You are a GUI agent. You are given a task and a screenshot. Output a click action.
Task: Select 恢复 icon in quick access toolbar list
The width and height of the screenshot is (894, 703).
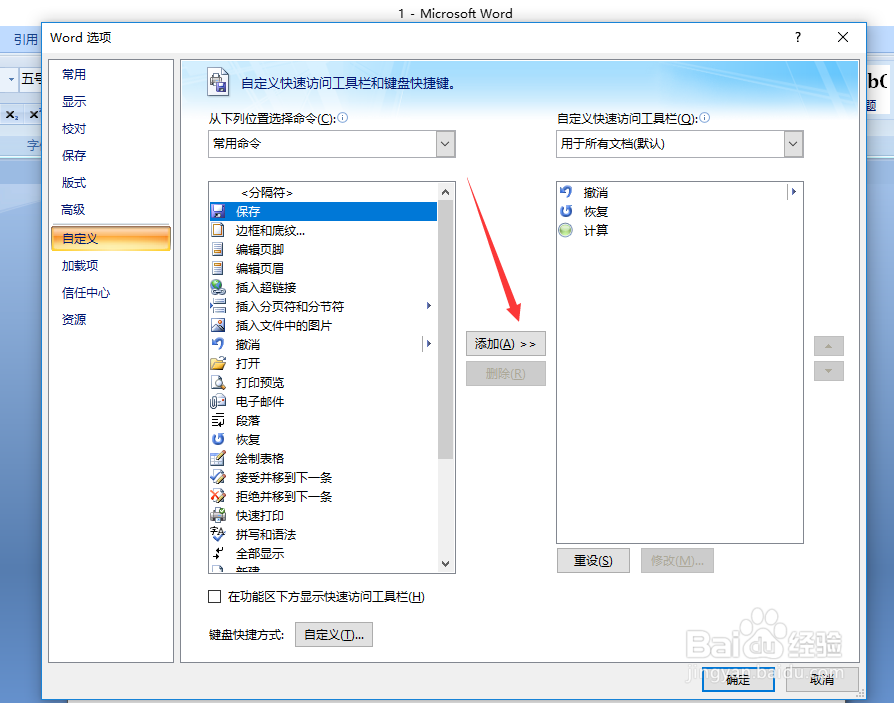tap(566, 211)
